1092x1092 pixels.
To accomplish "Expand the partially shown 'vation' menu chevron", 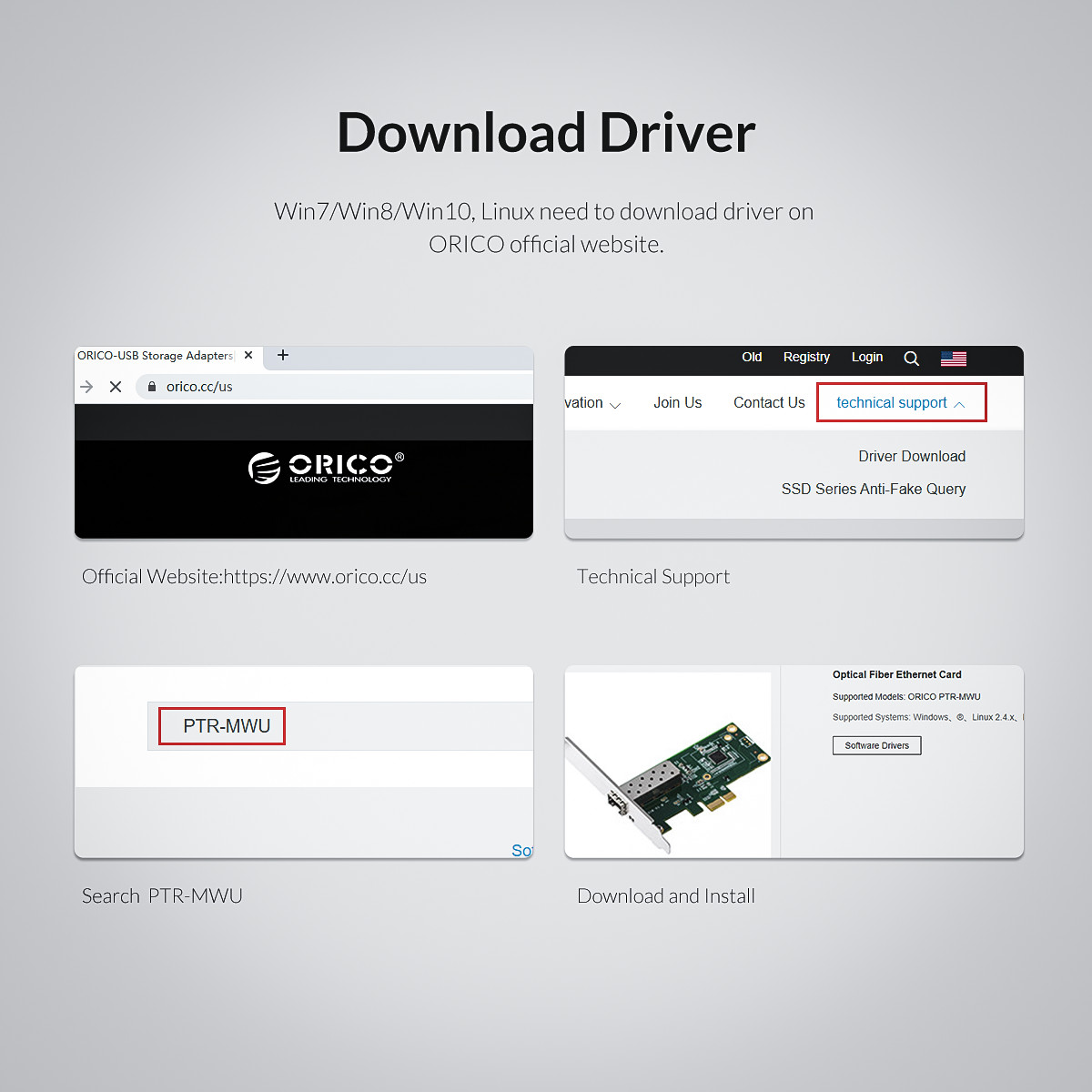I will click(614, 405).
